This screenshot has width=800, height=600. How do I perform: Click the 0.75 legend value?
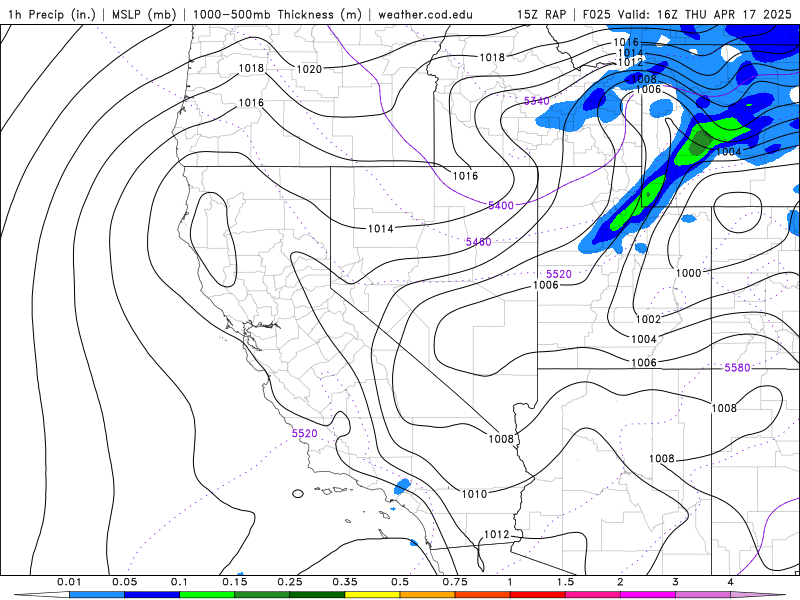(x=455, y=582)
